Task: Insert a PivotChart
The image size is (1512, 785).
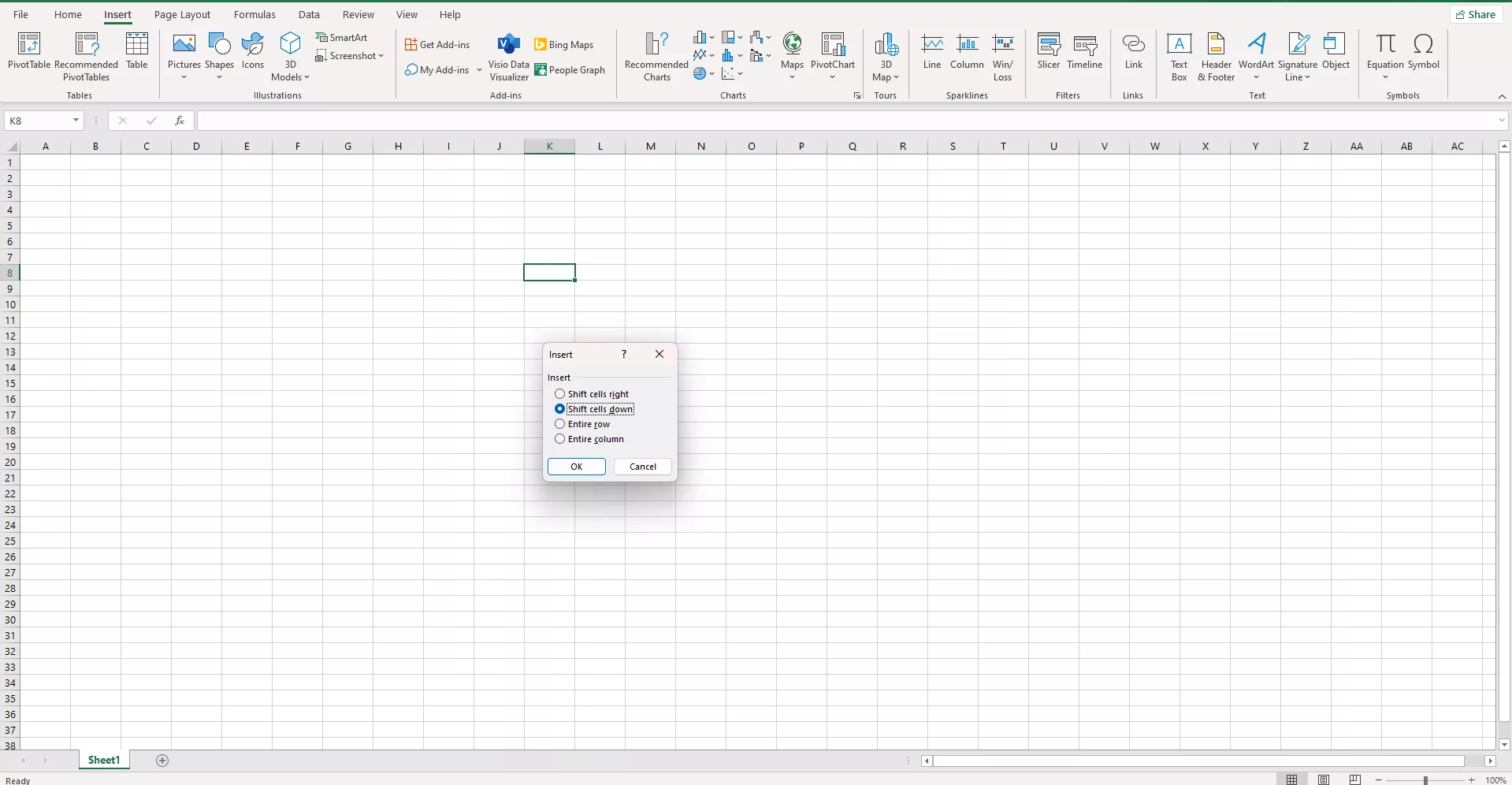Action: [833, 55]
